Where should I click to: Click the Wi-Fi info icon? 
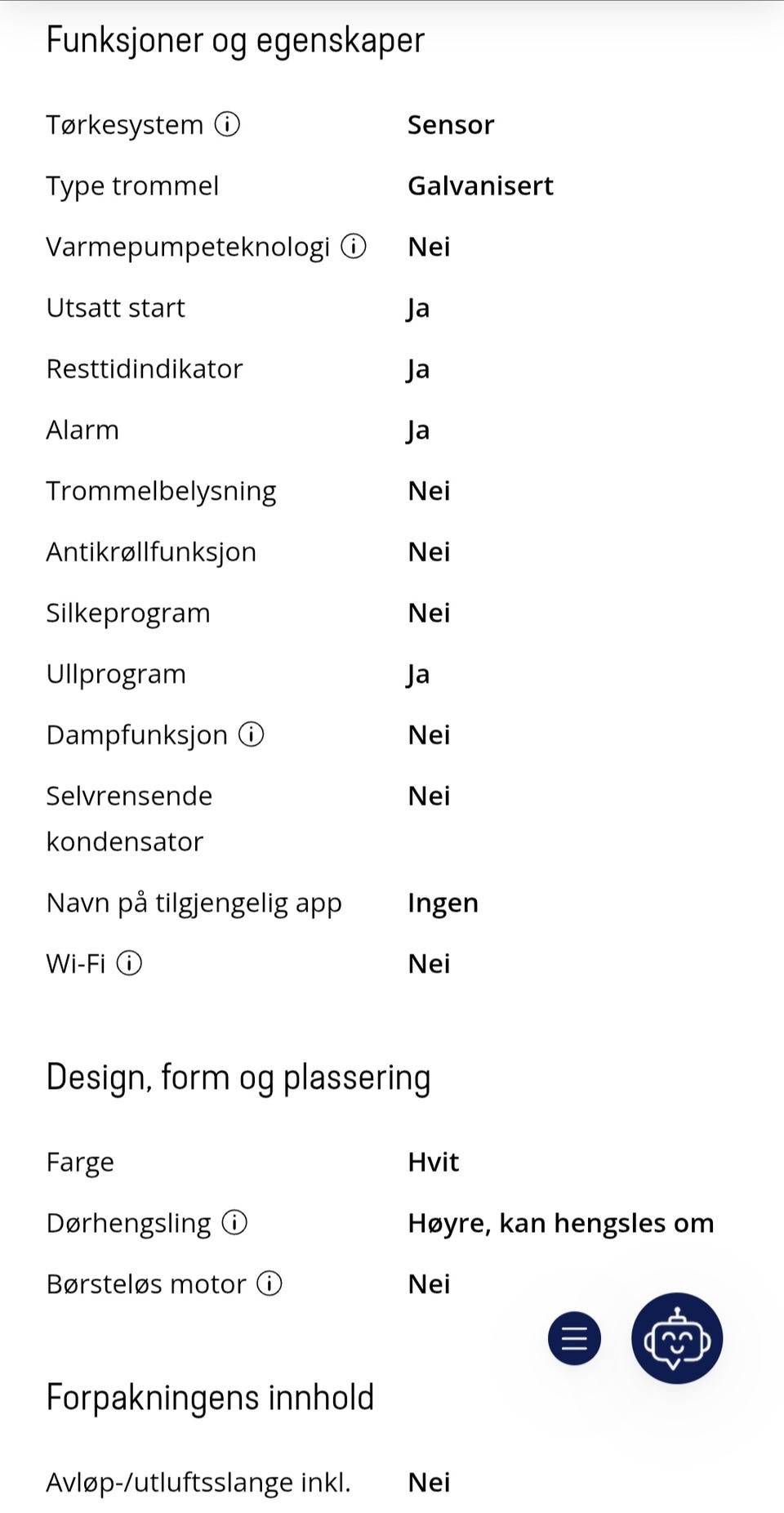pos(129,963)
